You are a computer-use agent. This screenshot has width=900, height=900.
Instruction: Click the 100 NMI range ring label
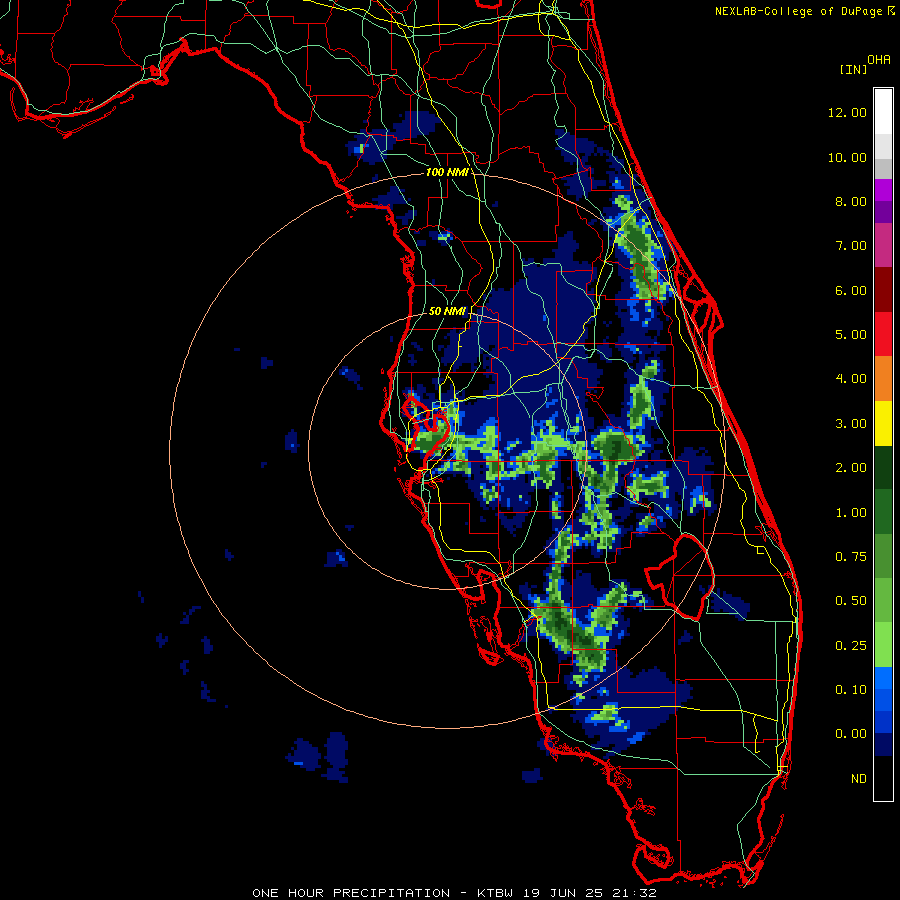[446, 172]
